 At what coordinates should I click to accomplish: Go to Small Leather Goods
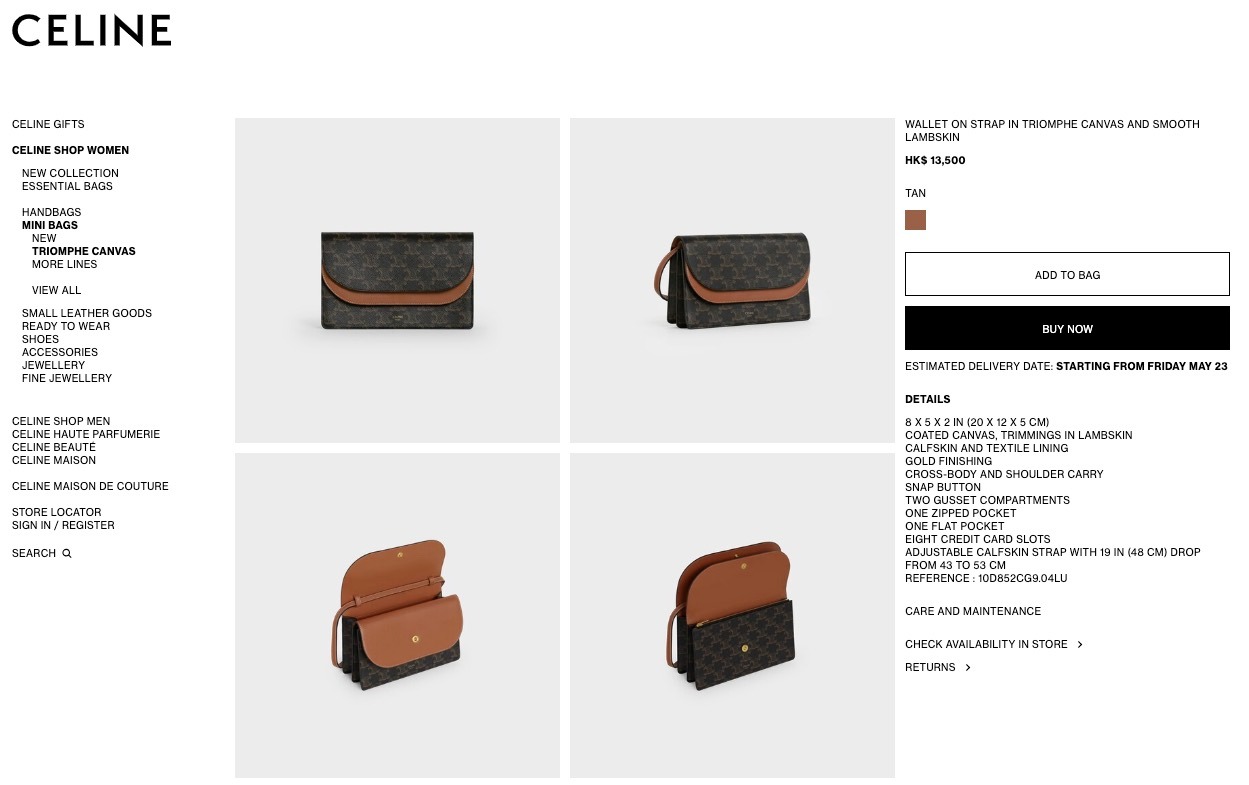click(x=87, y=313)
